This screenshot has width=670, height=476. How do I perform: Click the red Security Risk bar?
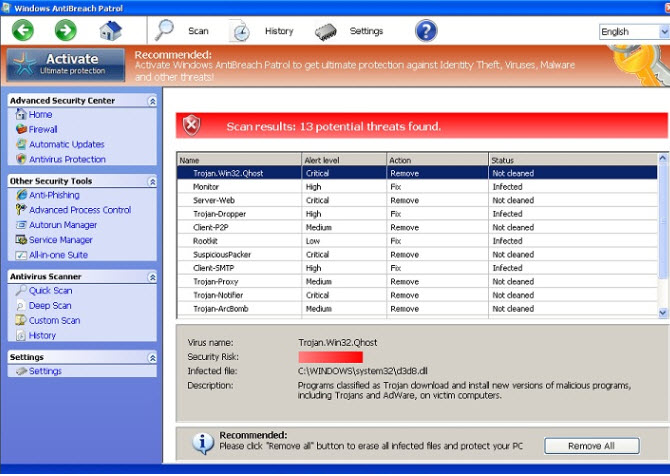coord(330,357)
